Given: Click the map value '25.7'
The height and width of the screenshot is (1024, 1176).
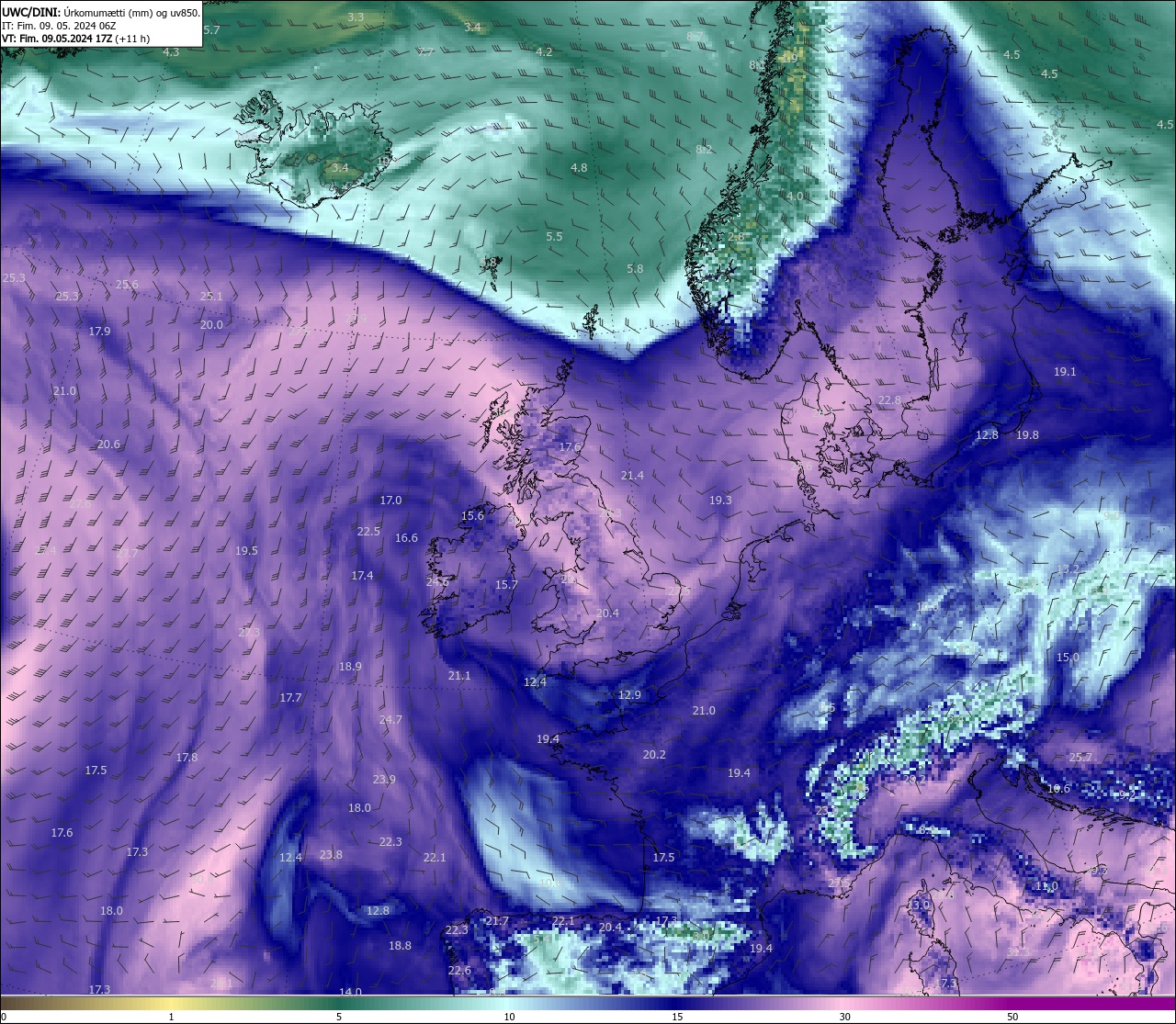Looking at the screenshot, I should click(1080, 758).
